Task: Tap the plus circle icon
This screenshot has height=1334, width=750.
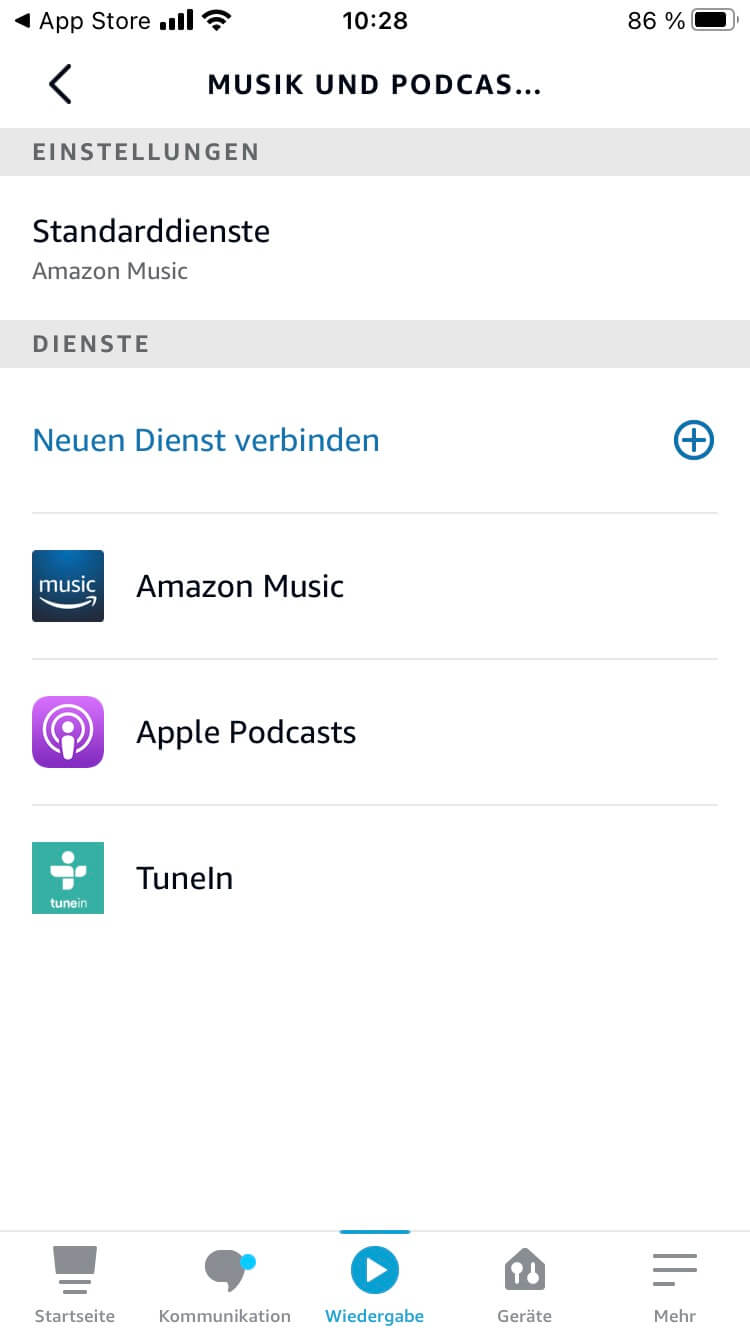Action: [694, 440]
